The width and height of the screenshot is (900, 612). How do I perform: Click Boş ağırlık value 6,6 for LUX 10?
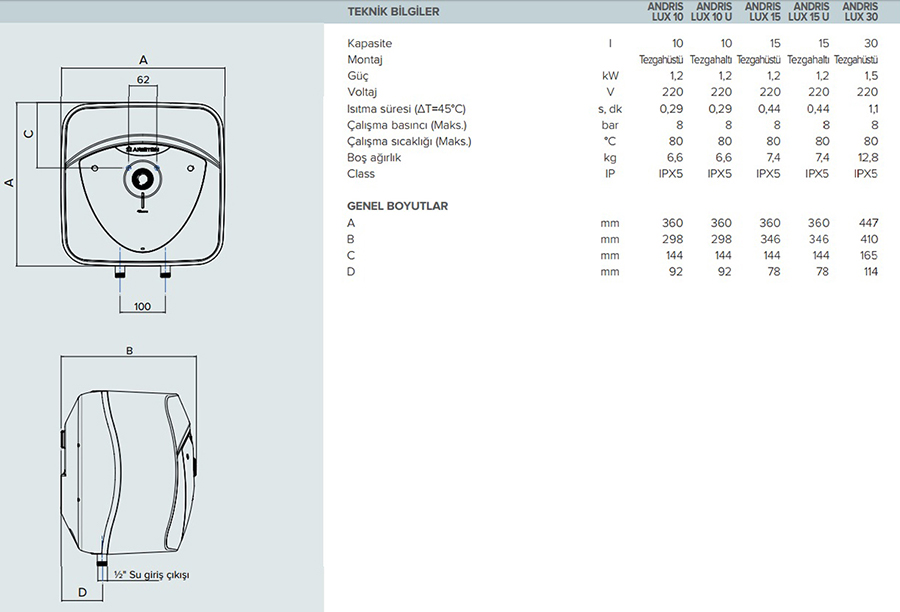click(675, 158)
